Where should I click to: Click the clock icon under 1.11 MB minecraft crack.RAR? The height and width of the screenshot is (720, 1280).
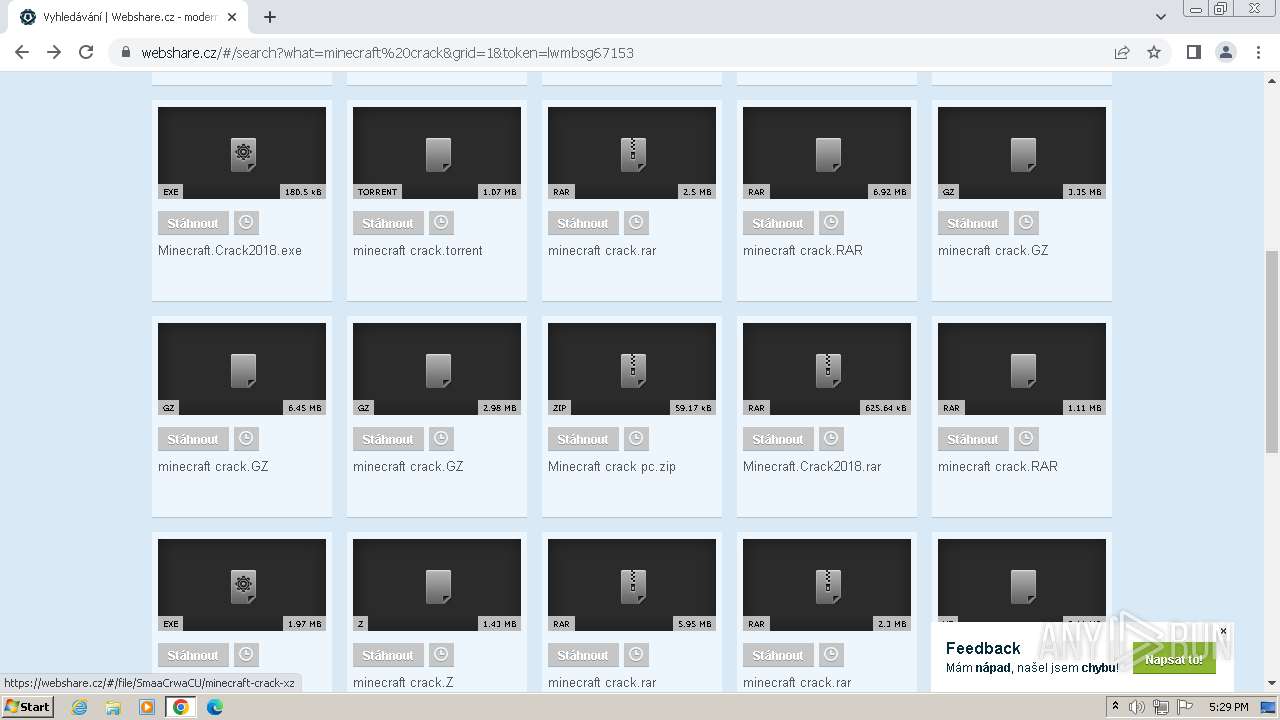click(x=1026, y=439)
